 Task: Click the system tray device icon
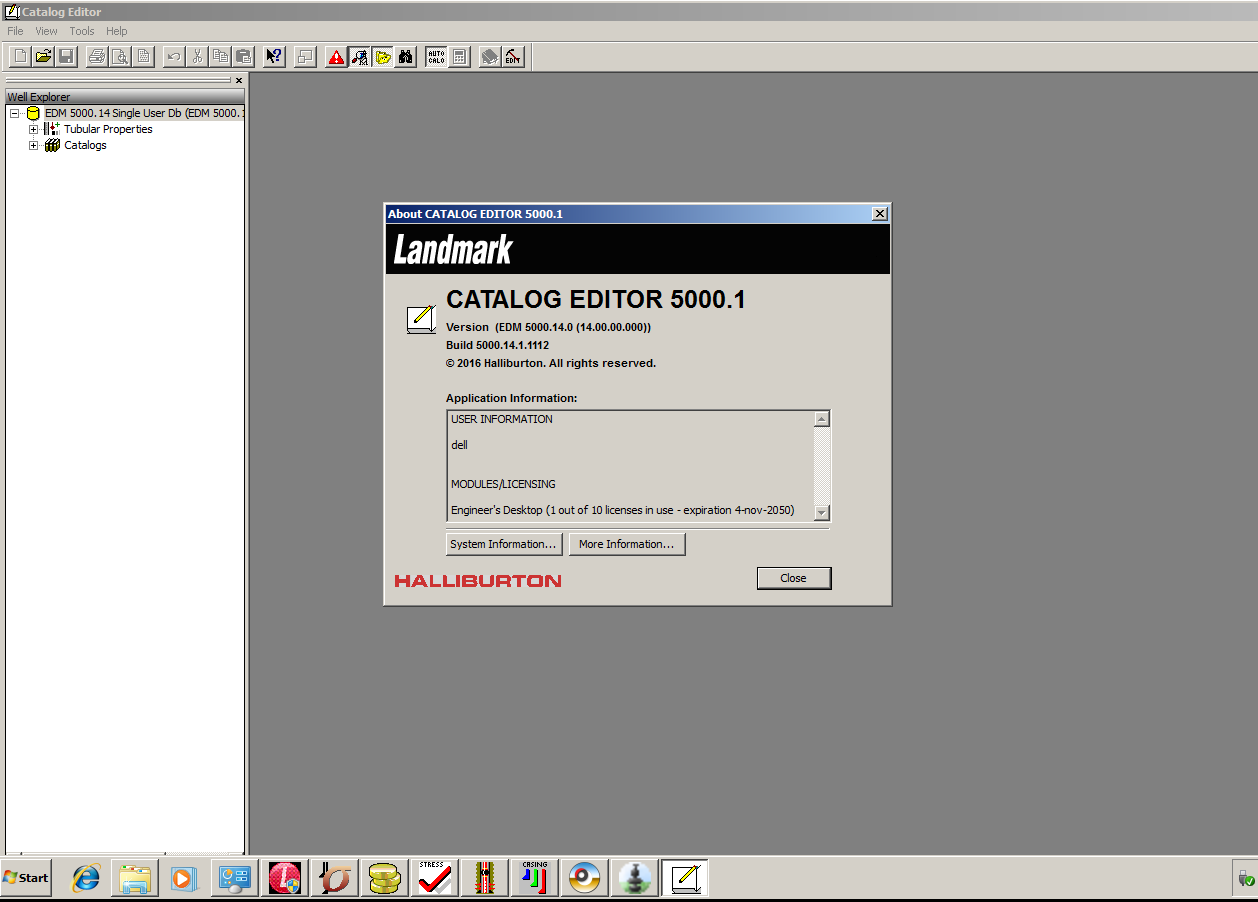coord(1246,879)
